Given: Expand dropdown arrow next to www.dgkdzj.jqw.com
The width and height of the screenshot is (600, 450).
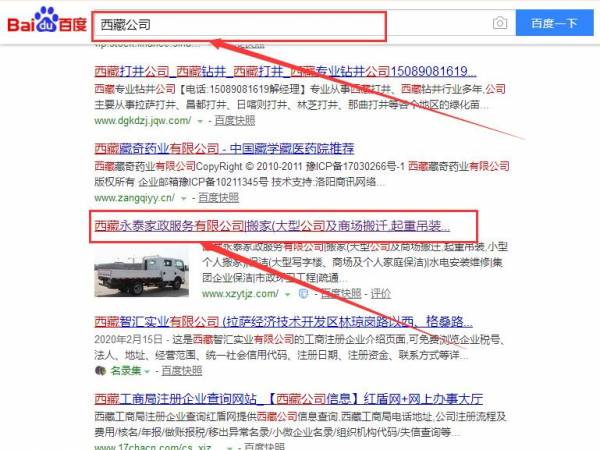Looking at the screenshot, I should [200, 121].
